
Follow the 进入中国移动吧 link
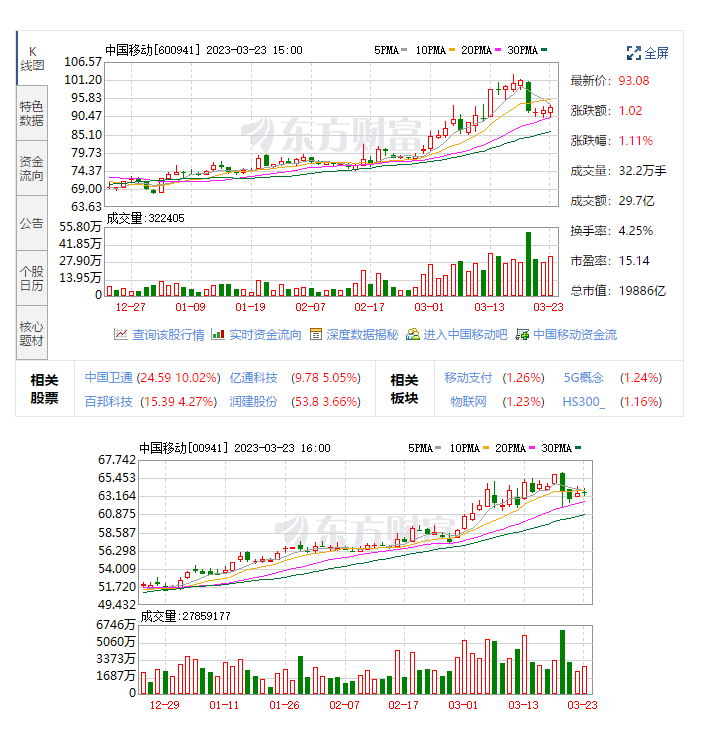465,335
